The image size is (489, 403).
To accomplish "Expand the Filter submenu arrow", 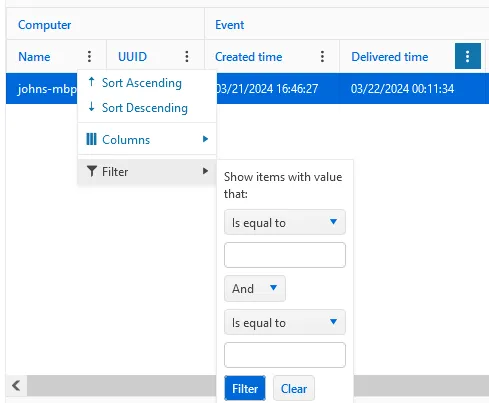I will [205, 171].
